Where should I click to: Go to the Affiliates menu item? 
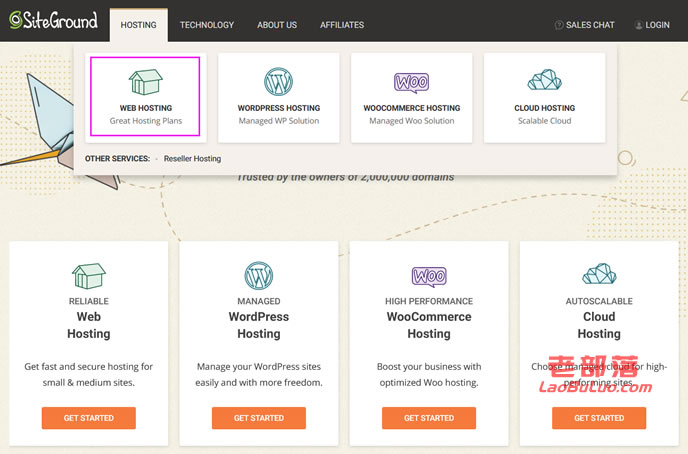(x=342, y=25)
